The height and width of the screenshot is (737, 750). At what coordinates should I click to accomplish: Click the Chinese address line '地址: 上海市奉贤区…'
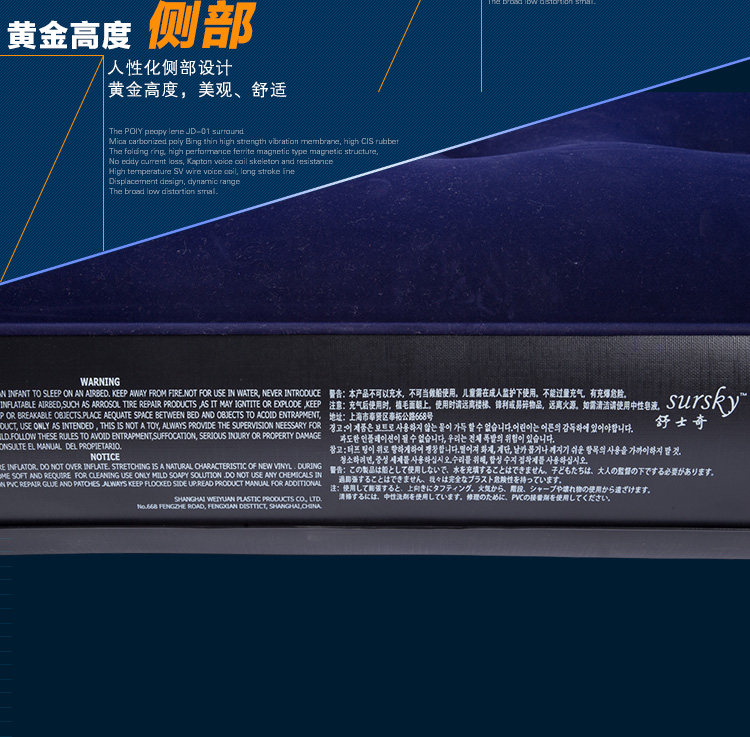tap(381, 416)
